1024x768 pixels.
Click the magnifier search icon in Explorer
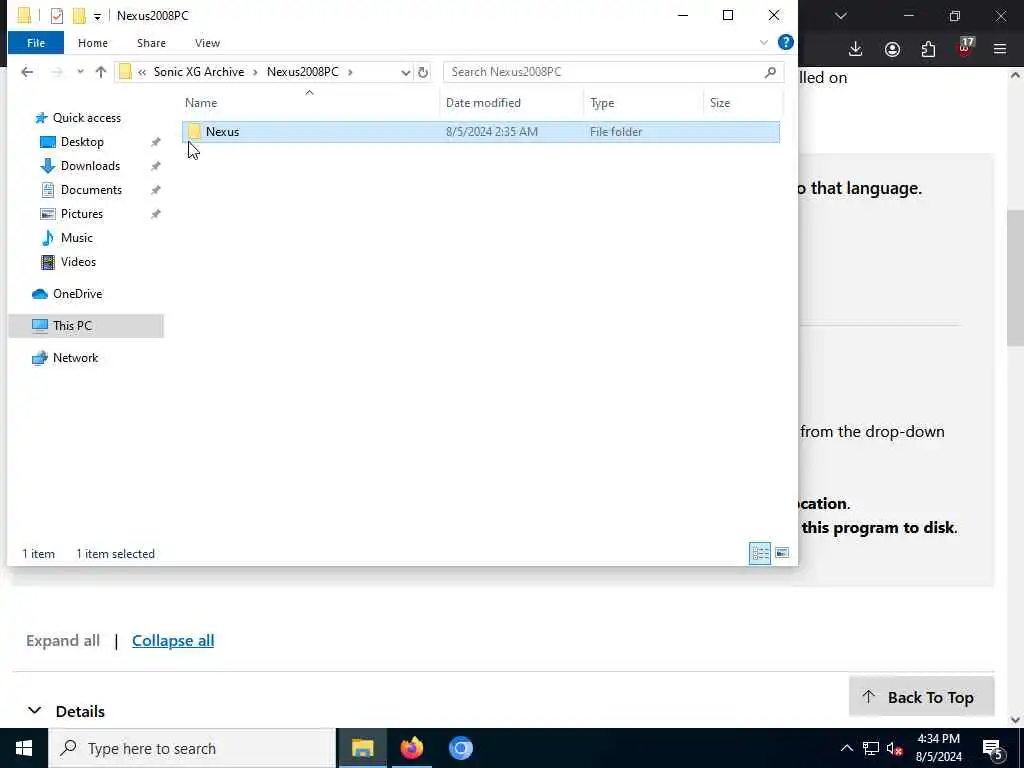pyautogui.click(x=771, y=72)
